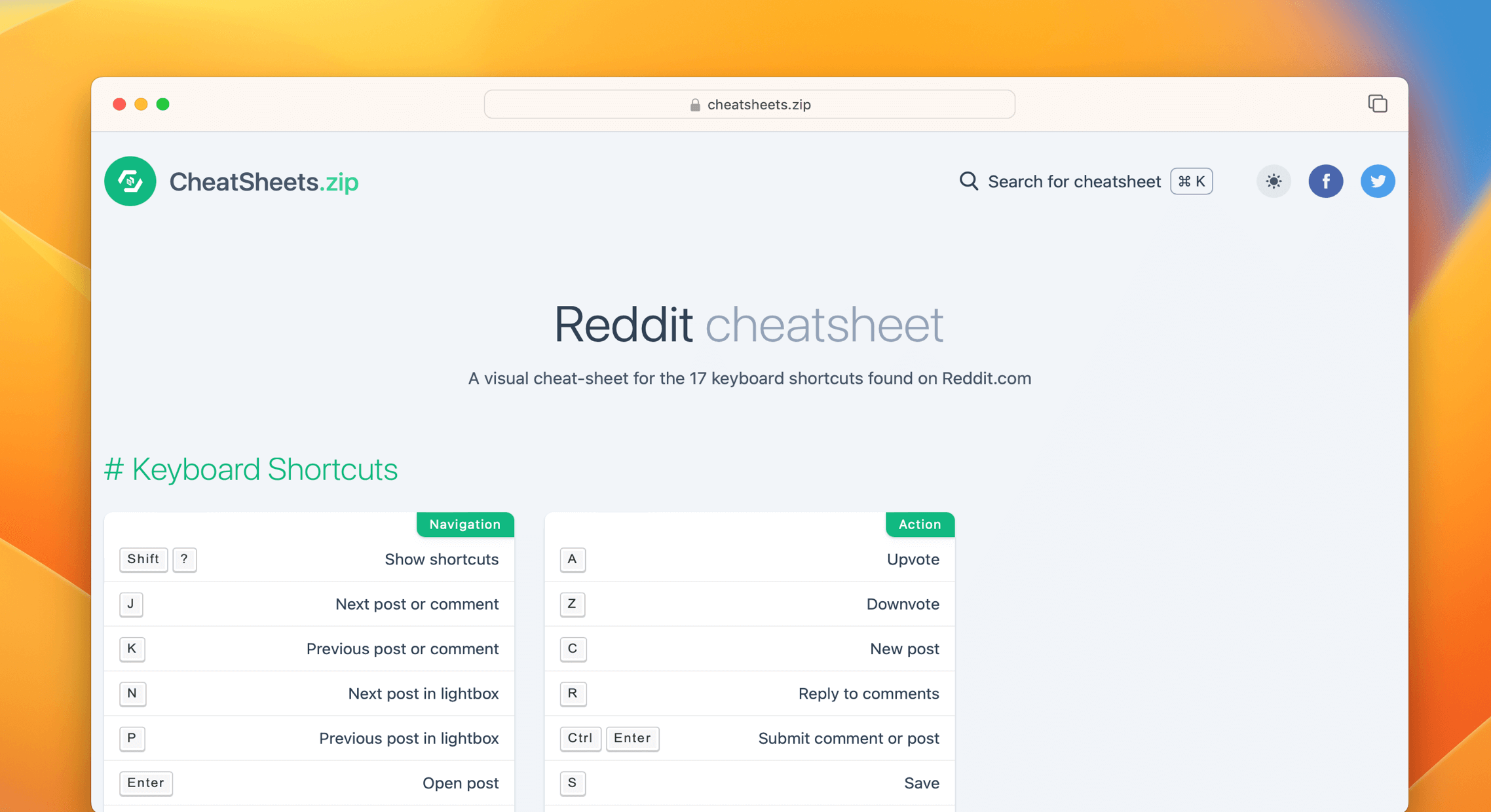This screenshot has height=812, width=1491.
Task: Minimize the browser window with yellow button
Action: coord(141,104)
